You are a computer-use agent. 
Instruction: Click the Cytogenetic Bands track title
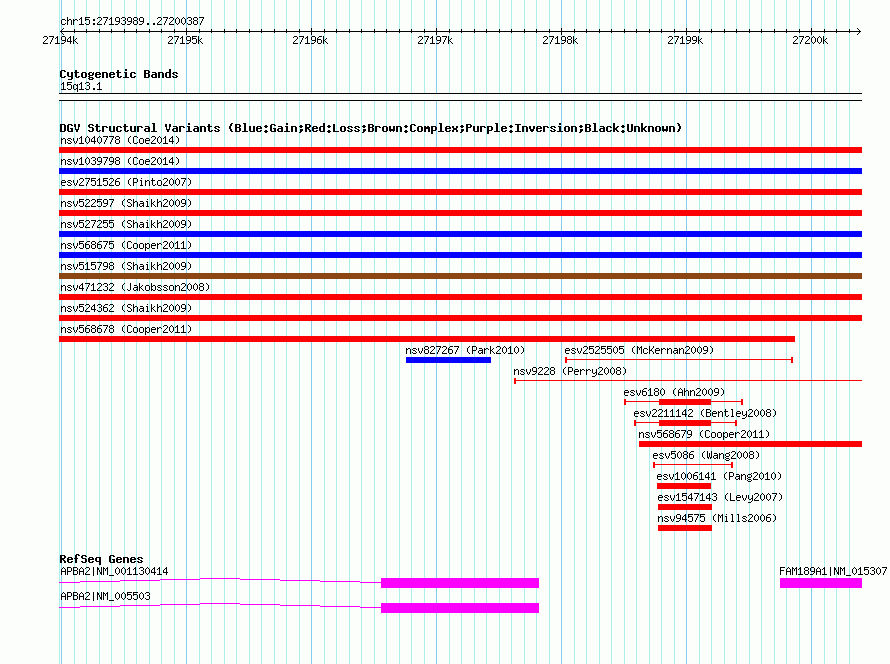tap(119, 74)
